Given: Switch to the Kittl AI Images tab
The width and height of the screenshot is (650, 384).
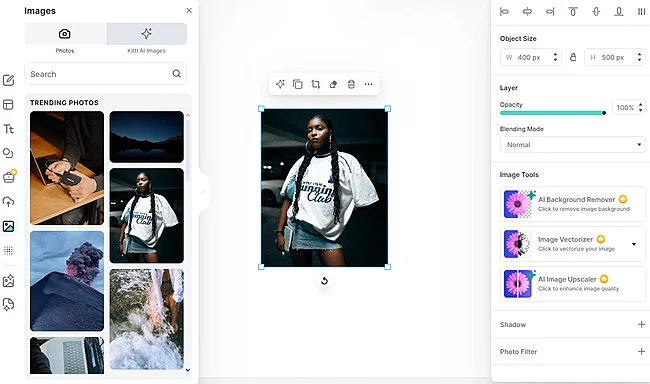Looking at the screenshot, I should coord(146,38).
